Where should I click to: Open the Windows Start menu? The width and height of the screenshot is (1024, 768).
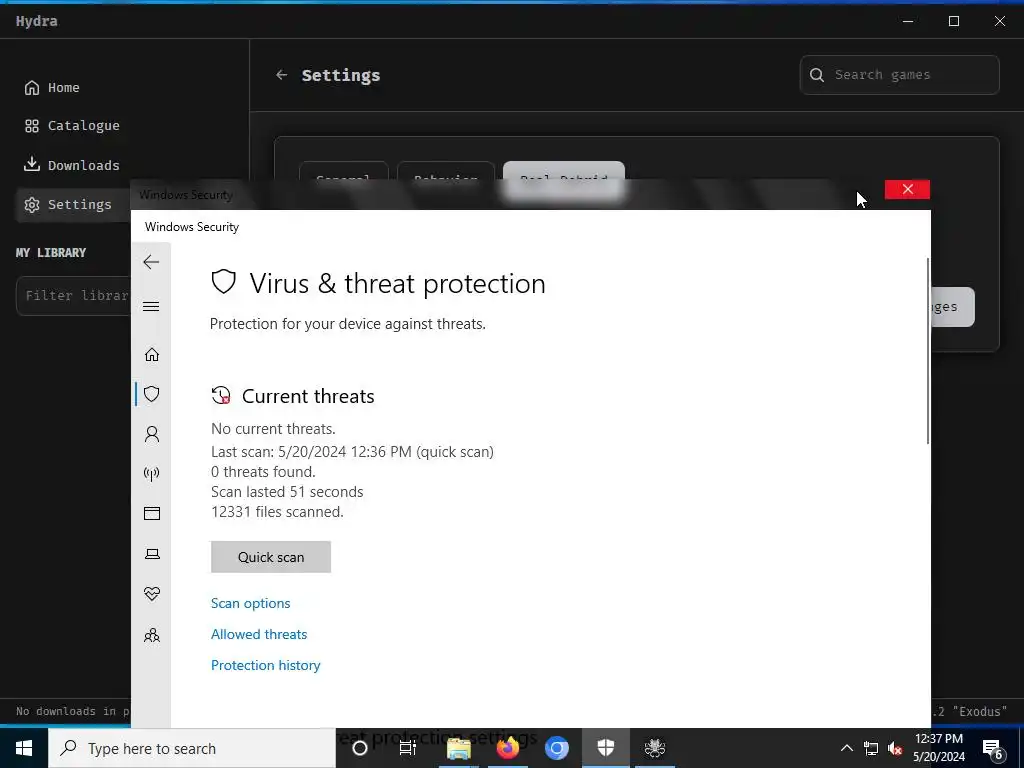coord(24,748)
